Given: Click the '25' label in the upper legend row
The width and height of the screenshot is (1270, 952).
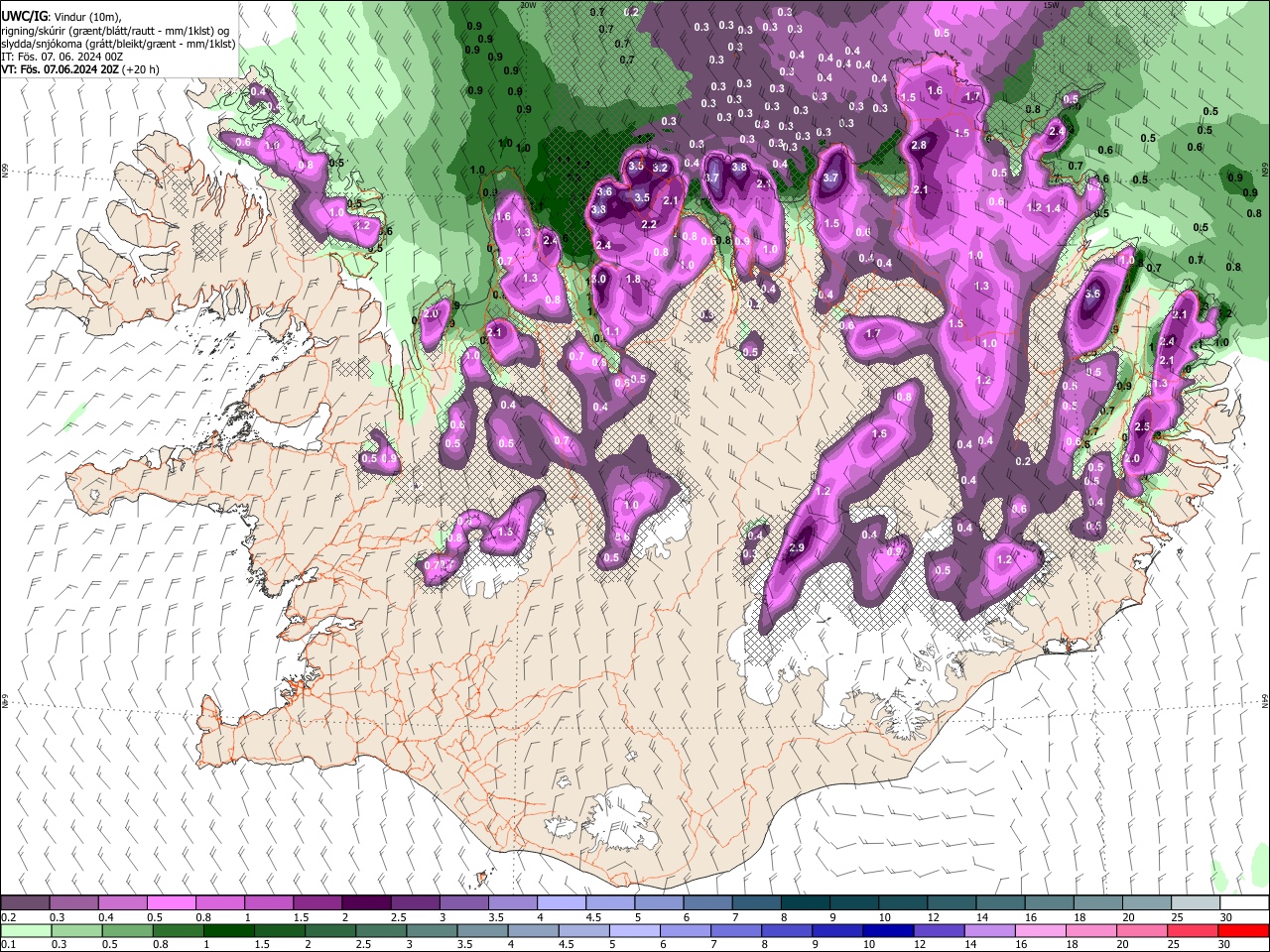Looking at the screenshot, I should point(1177,917).
